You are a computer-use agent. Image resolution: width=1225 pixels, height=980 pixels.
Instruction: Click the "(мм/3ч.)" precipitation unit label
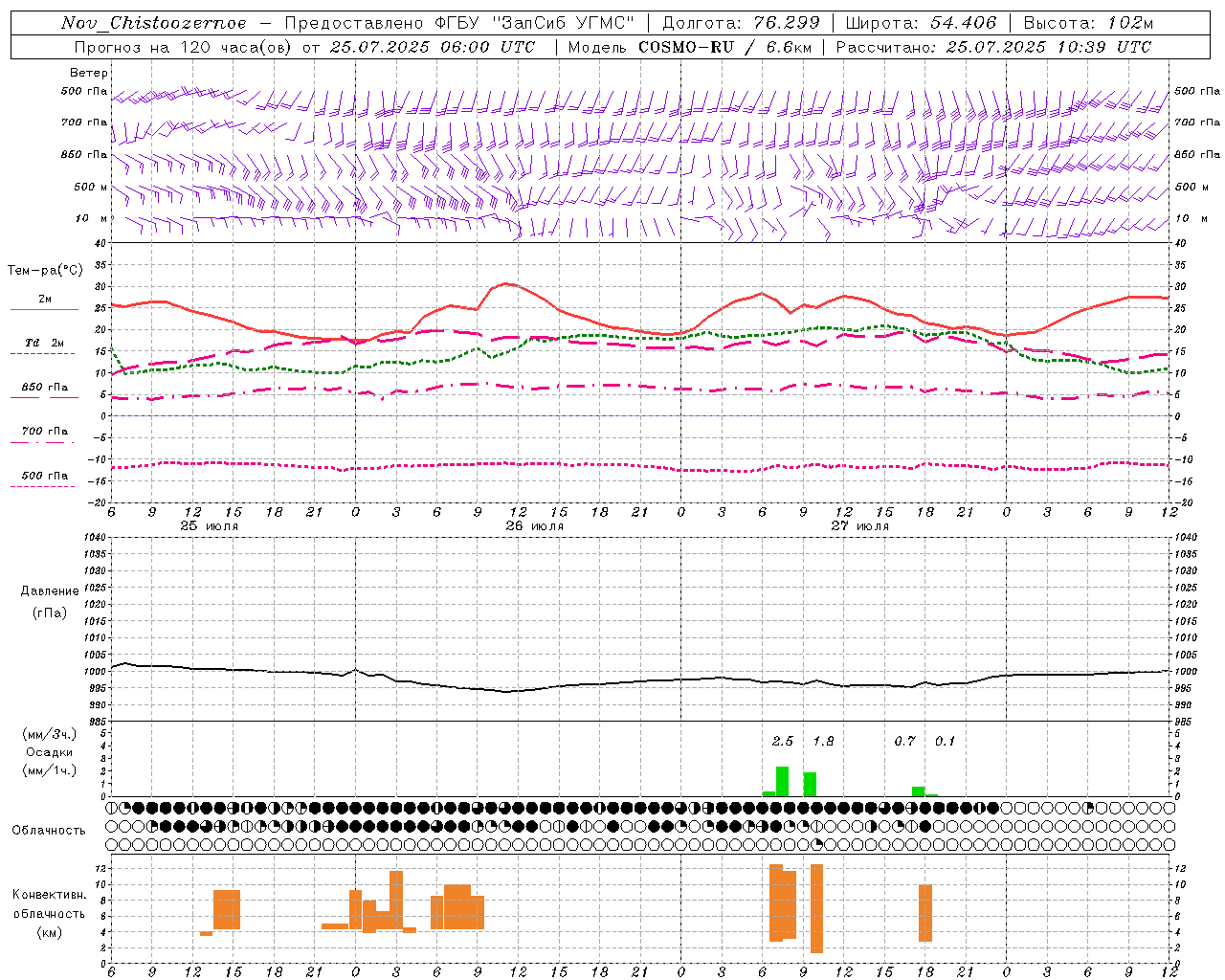click(x=49, y=735)
